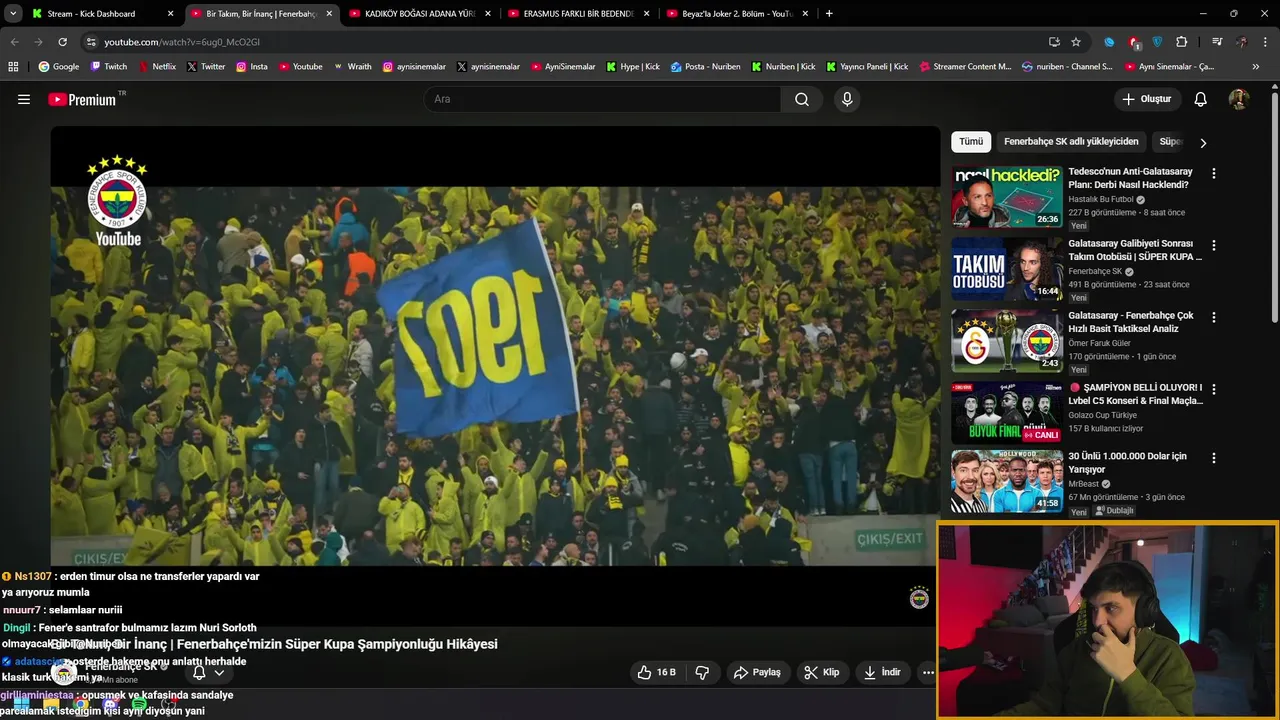Select Fenerbahçe SK adlı yükleyiciden chip
Screen dimensions: 1280x720
1071,142
